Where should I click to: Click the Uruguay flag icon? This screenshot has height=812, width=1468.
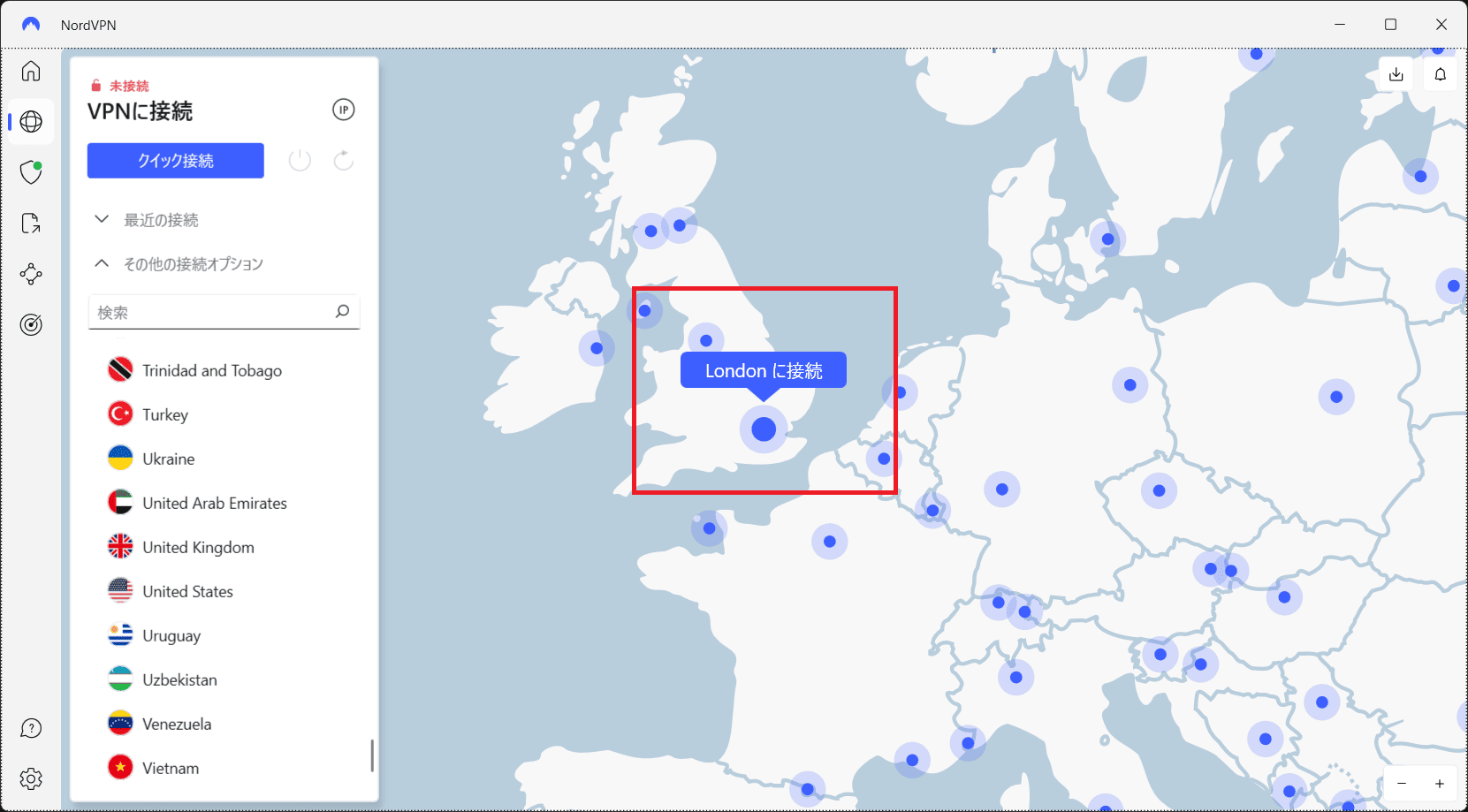(x=120, y=635)
